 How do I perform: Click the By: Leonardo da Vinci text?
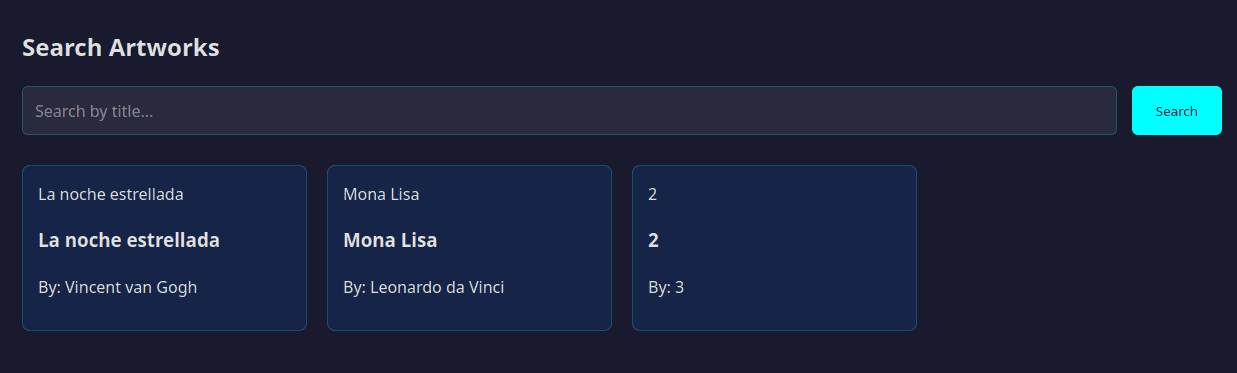click(x=423, y=287)
